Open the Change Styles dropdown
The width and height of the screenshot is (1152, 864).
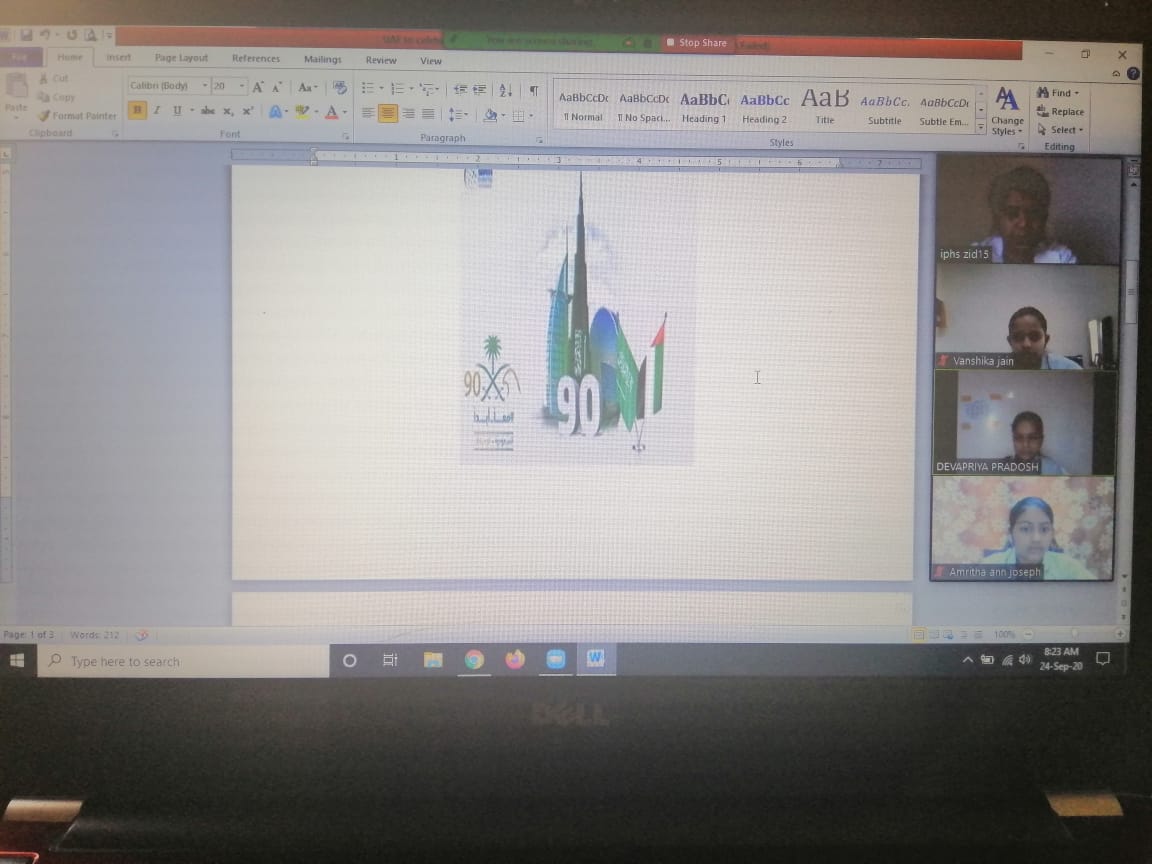click(1007, 111)
